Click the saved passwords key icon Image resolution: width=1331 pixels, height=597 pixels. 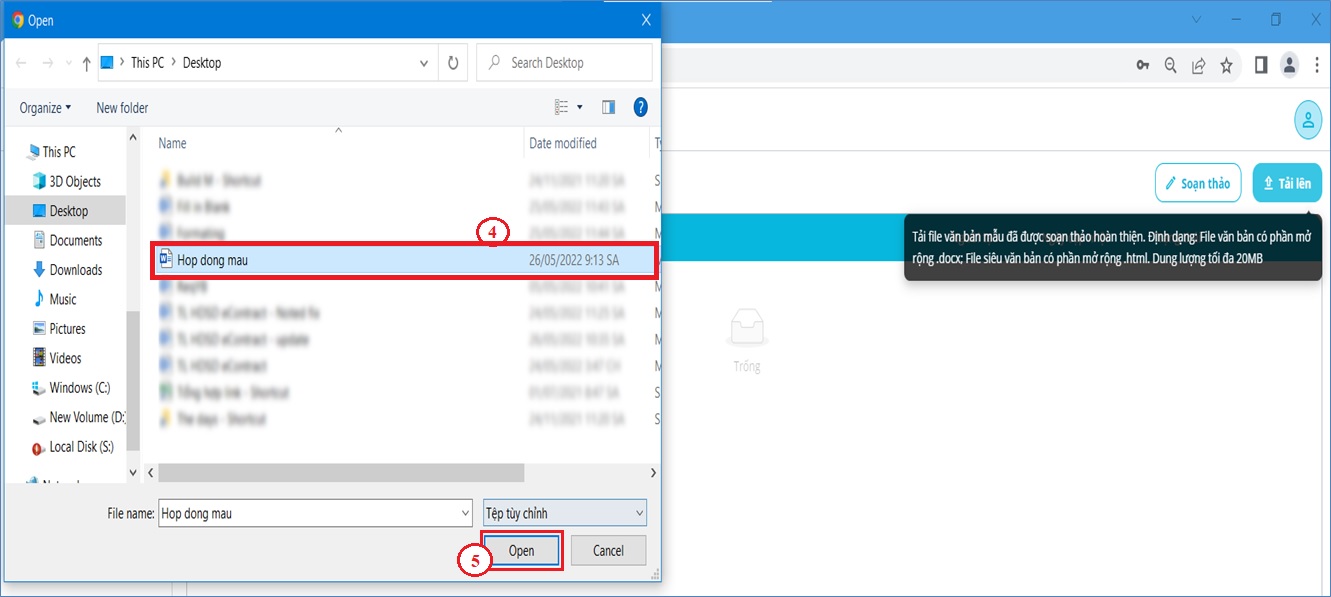[x=1142, y=65]
